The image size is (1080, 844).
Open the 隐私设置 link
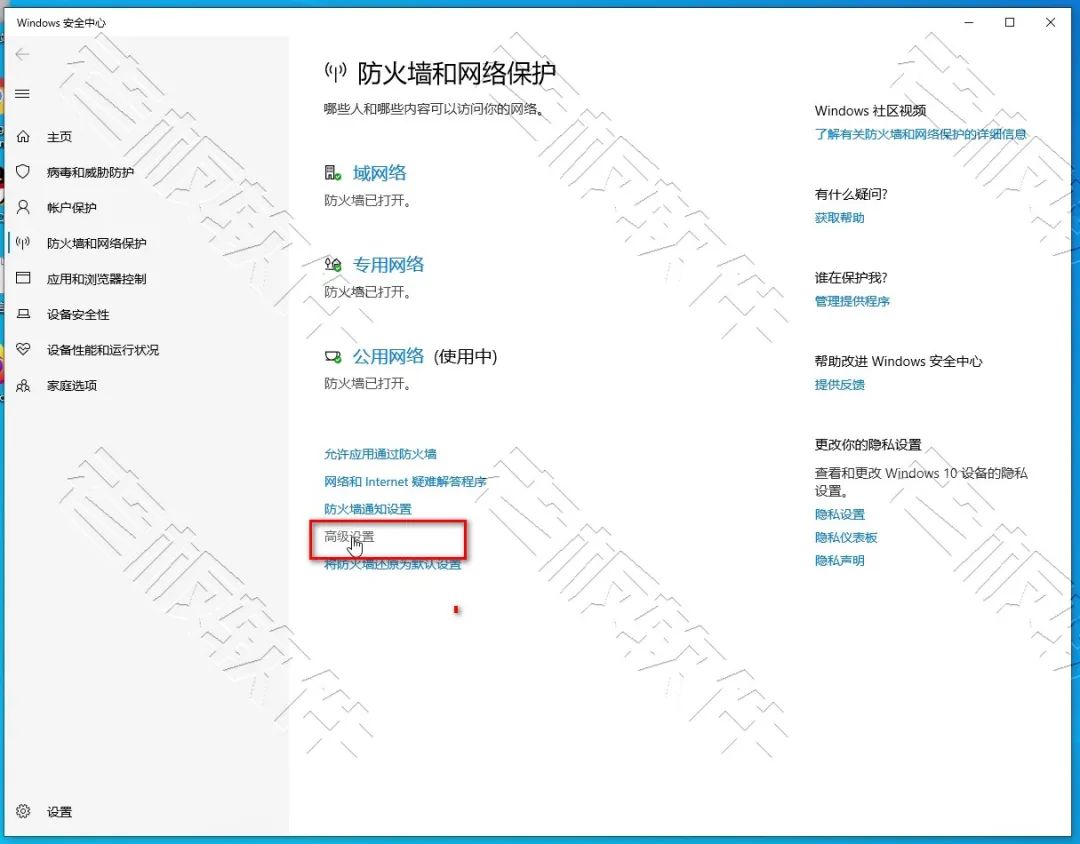[x=840, y=514]
